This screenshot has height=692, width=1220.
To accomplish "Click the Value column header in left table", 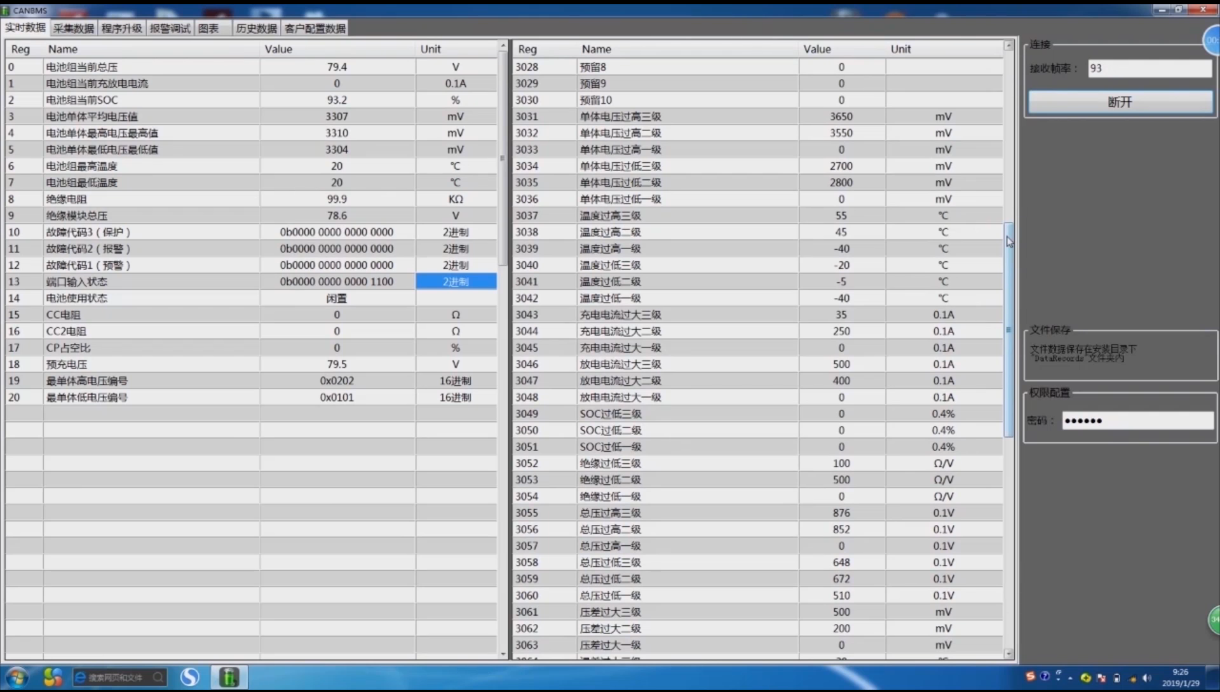I will coord(278,49).
